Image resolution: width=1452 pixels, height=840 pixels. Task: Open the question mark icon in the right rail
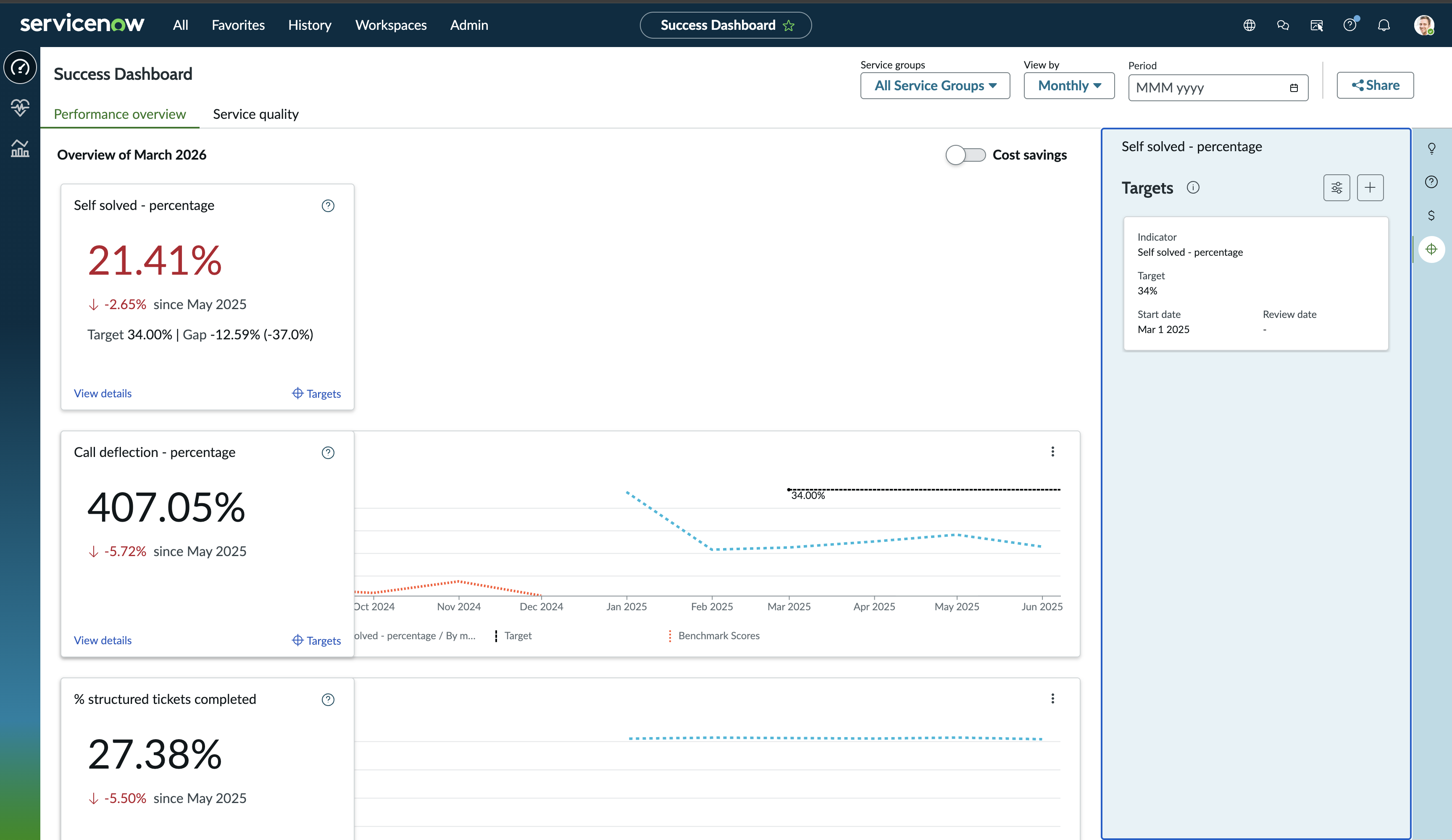1432,182
